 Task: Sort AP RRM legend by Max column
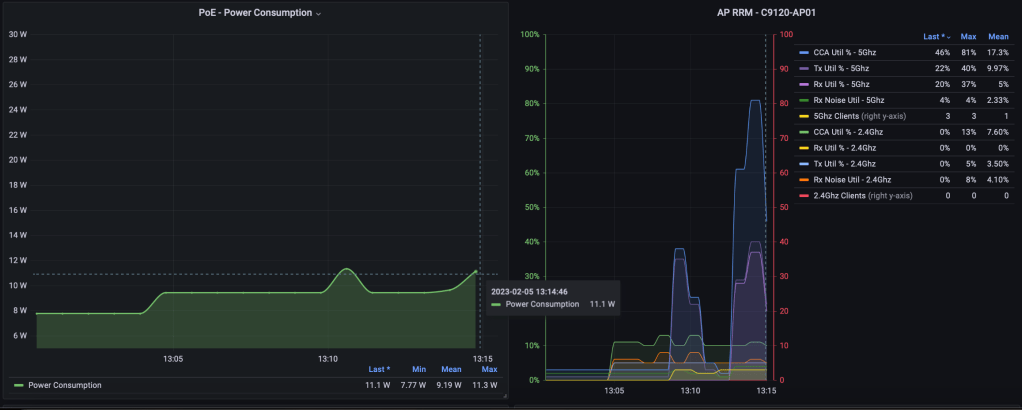tap(968, 36)
